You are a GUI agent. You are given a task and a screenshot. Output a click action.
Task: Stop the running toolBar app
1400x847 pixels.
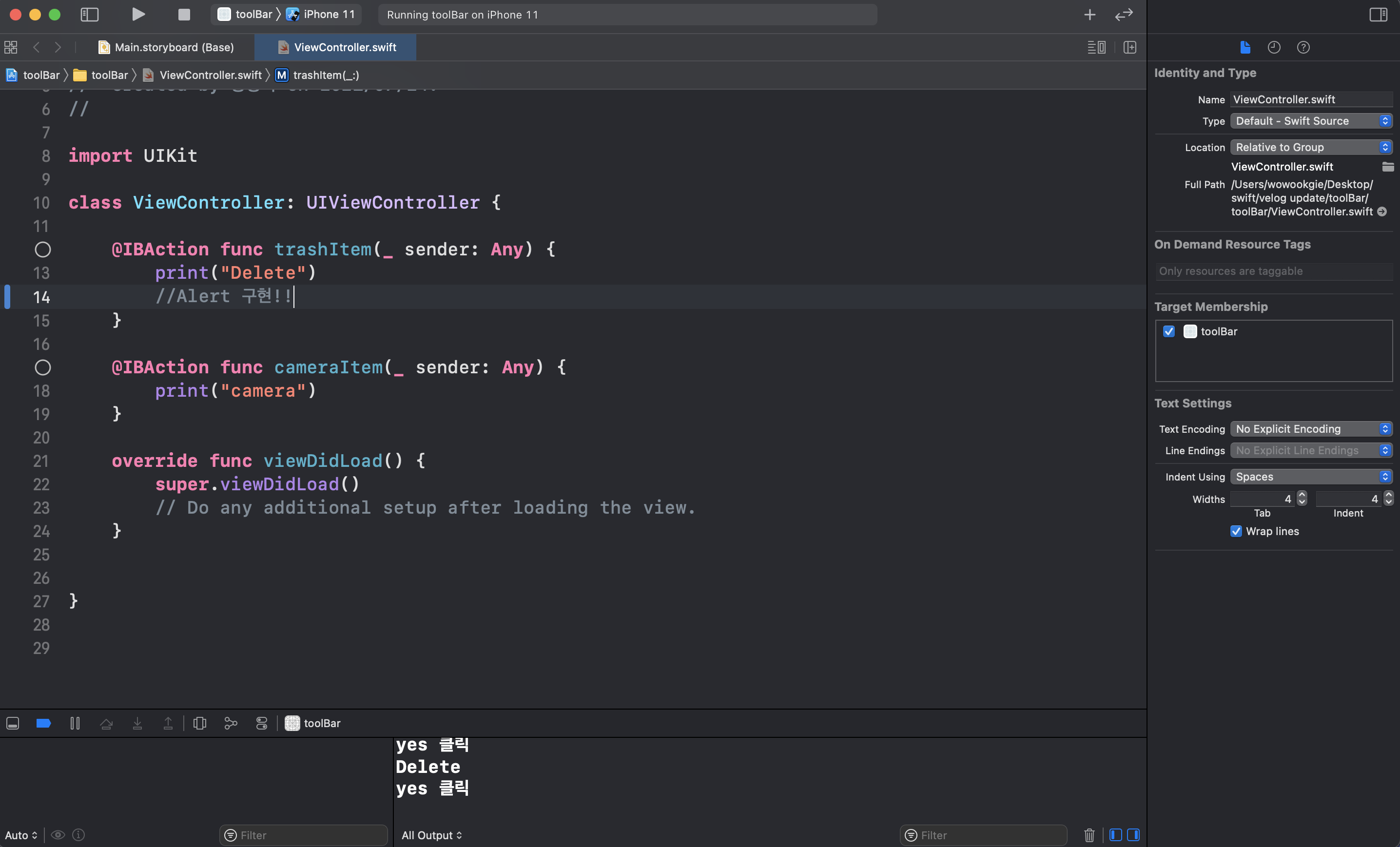183,15
